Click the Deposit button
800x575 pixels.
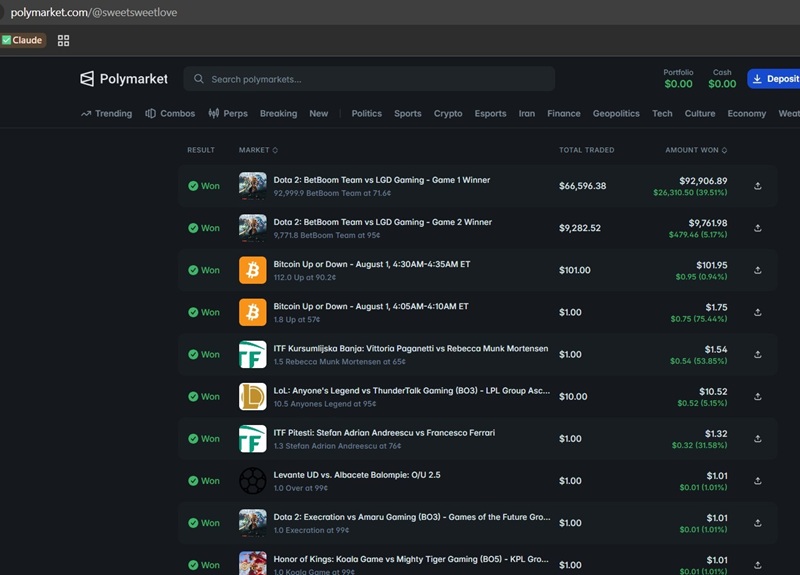(x=774, y=79)
